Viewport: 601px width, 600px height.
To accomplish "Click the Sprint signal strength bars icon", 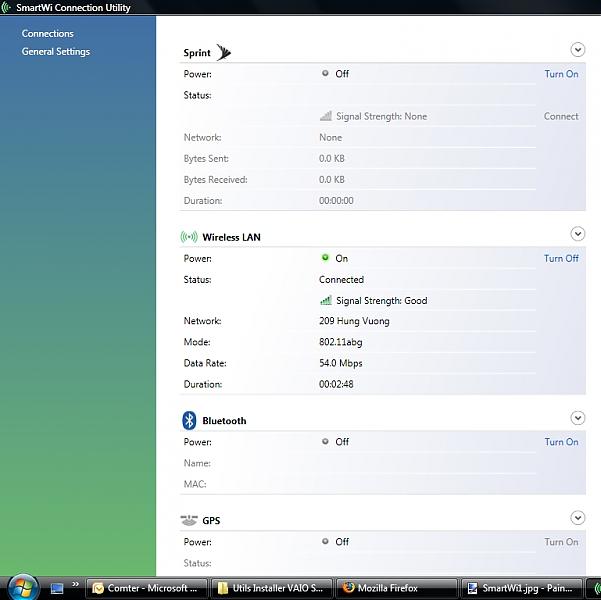I will coord(326,116).
